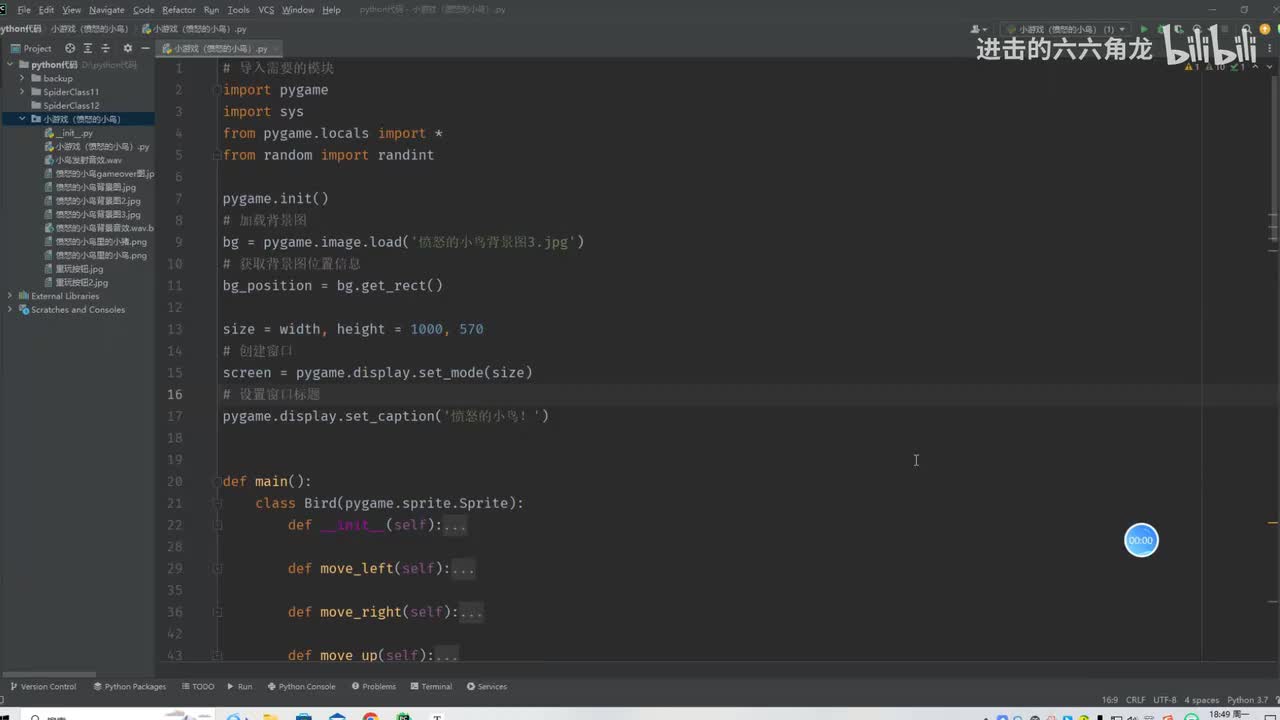The height and width of the screenshot is (720, 1280).
Task: Run the program with the green play button
Action: (x=1145, y=30)
